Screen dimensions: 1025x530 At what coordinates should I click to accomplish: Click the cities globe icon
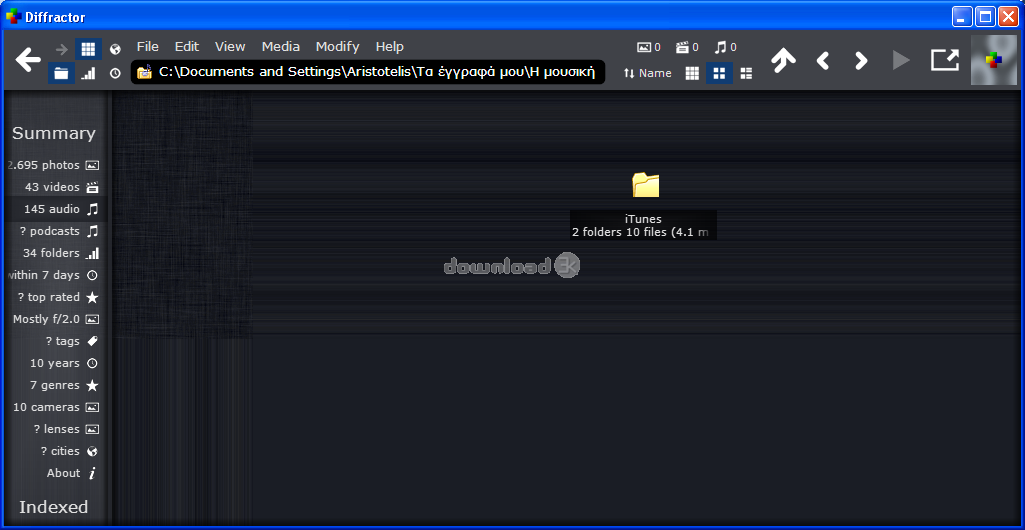pos(92,451)
